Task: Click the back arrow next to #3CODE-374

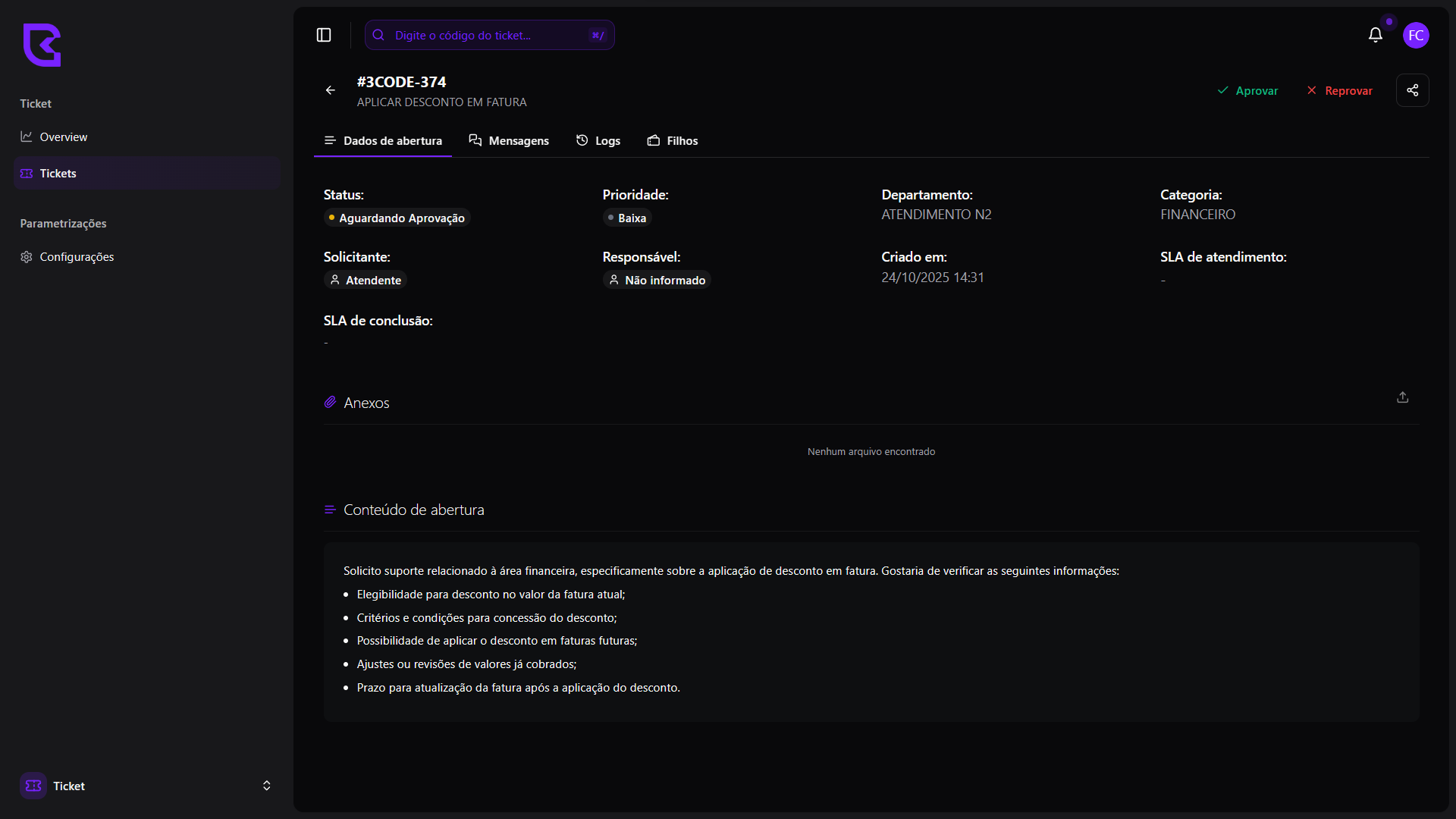Action: (331, 90)
